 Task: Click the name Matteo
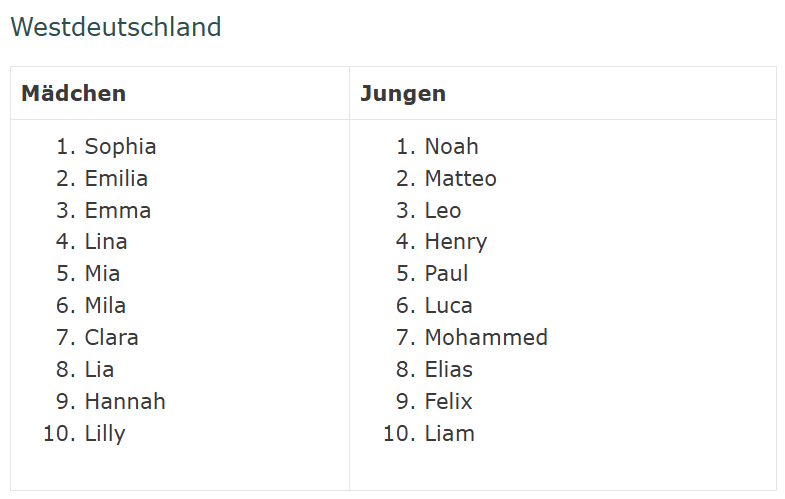pos(460,179)
